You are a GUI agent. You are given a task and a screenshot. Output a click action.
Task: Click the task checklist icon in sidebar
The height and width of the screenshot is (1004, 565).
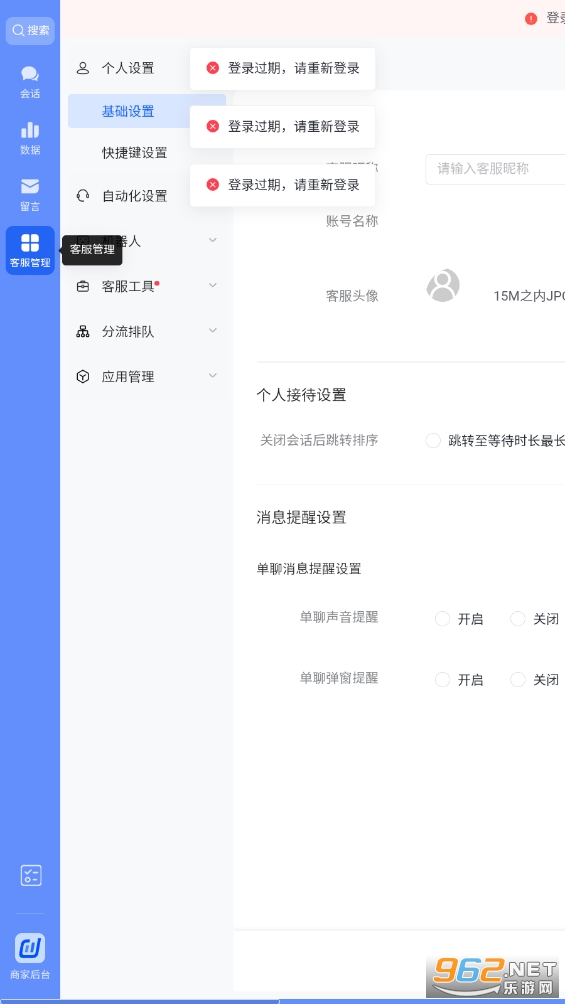[31, 875]
